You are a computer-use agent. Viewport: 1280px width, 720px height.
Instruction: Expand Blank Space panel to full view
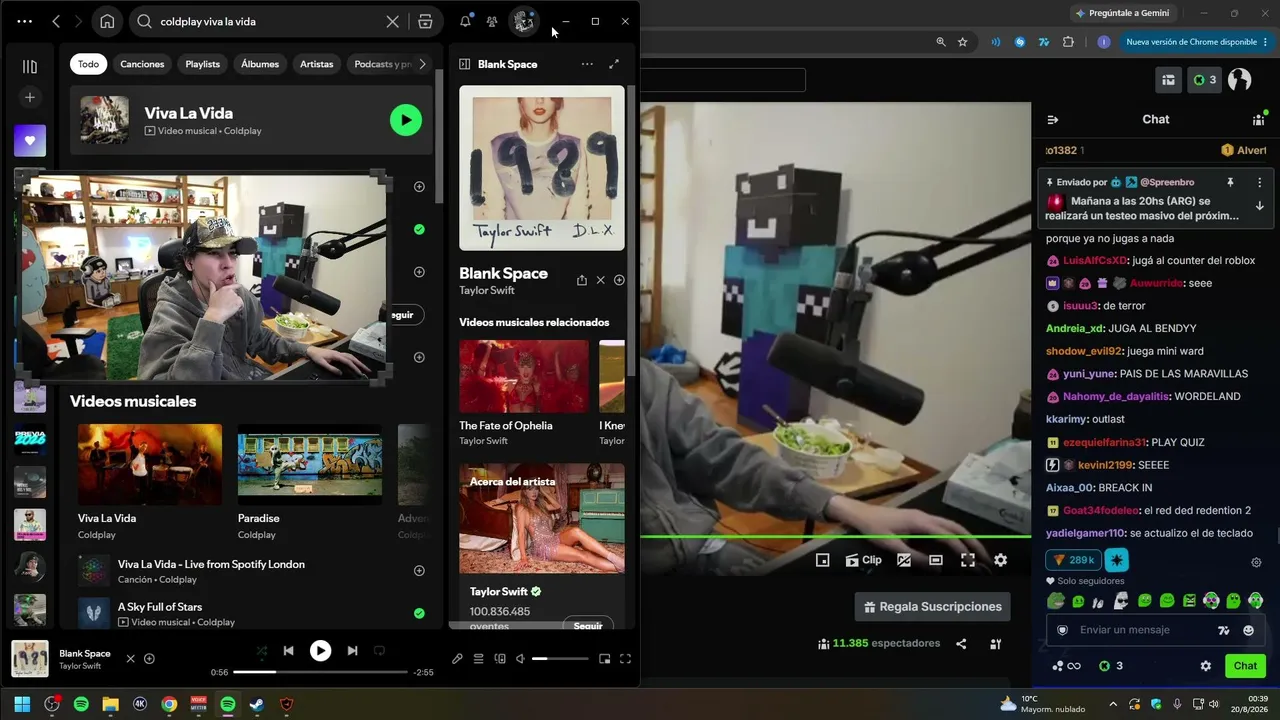point(614,64)
